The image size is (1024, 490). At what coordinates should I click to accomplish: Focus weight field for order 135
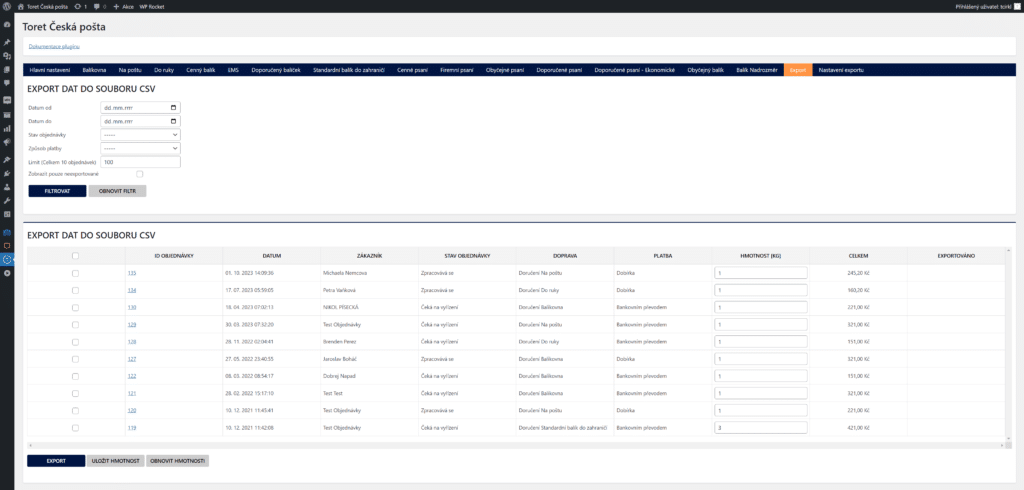[761, 273]
